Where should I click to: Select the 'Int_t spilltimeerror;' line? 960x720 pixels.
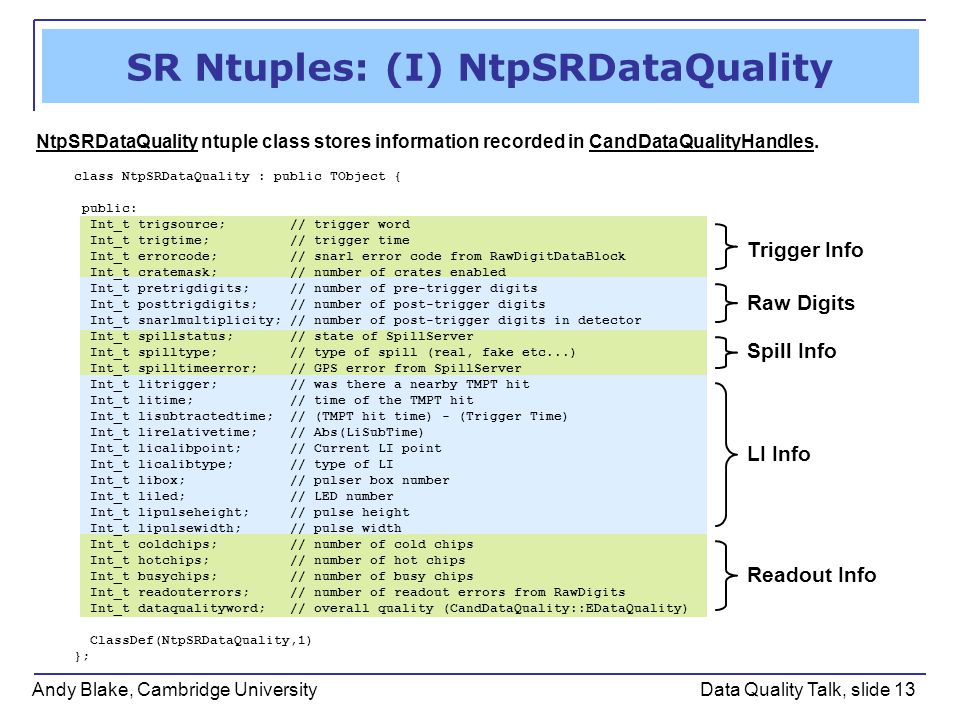tap(174, 368)
